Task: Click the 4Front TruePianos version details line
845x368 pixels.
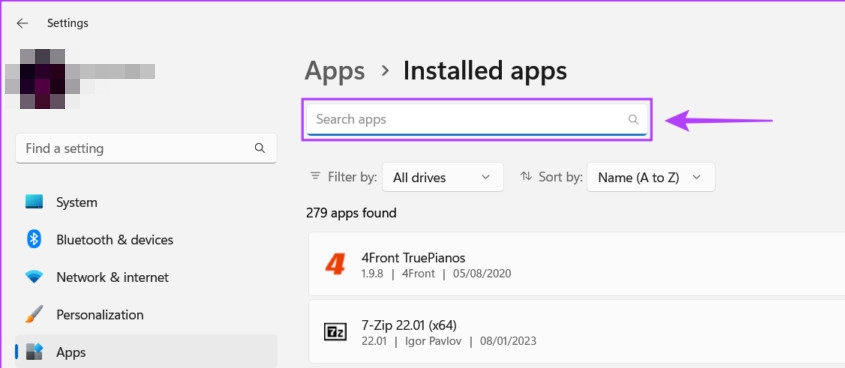Action: pyautogui.click(x=437, y=274)
